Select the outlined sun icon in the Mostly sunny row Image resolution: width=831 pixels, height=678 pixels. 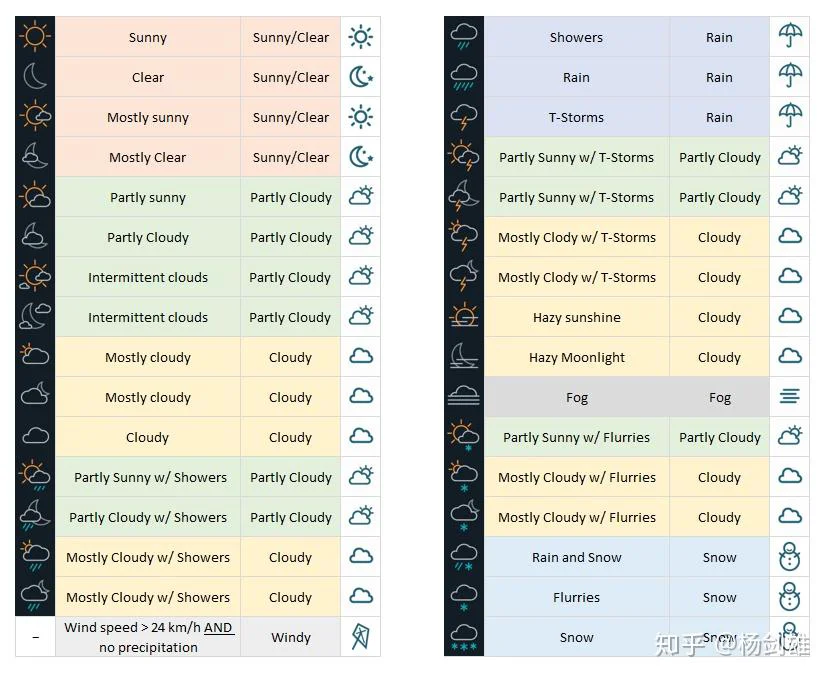pyautogui.click(x=361, y=117)
